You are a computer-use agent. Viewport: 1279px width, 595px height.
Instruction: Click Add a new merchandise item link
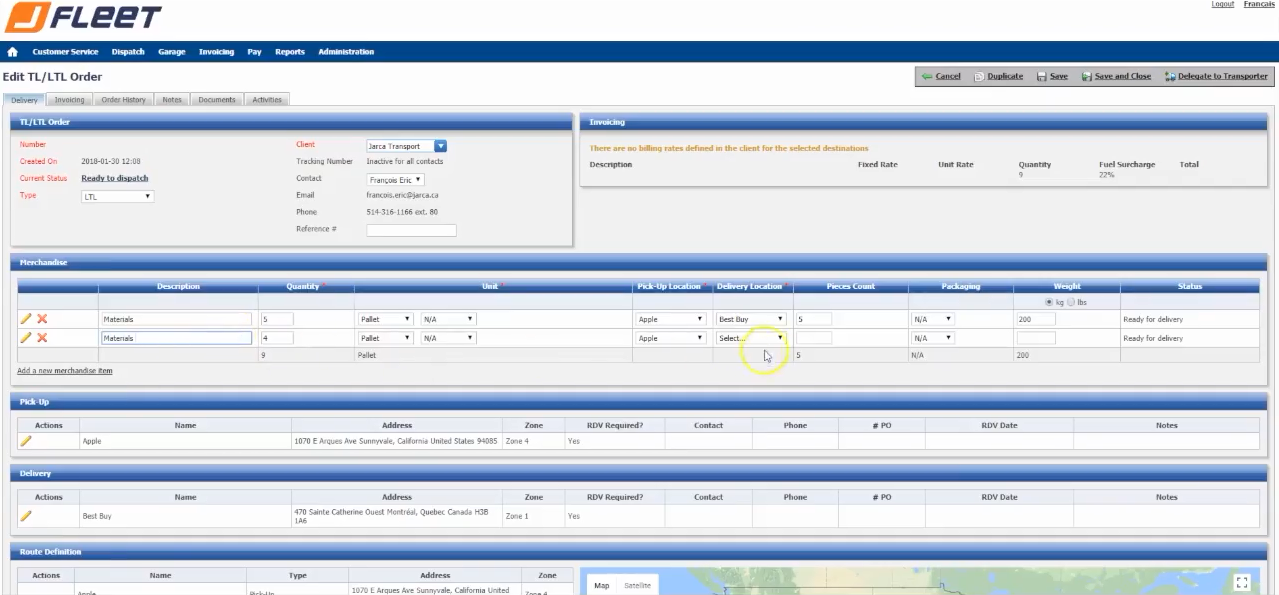click(x=65, y=371)
